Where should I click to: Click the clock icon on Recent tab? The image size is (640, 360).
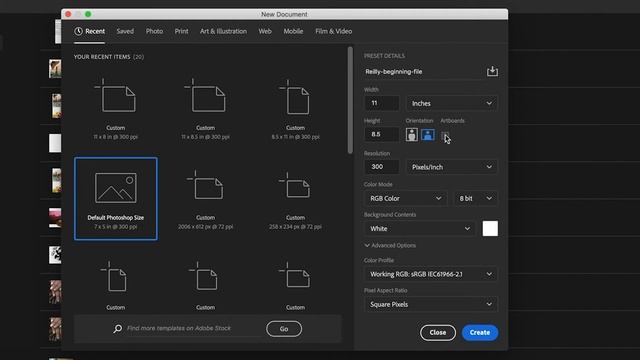(78, 31)
